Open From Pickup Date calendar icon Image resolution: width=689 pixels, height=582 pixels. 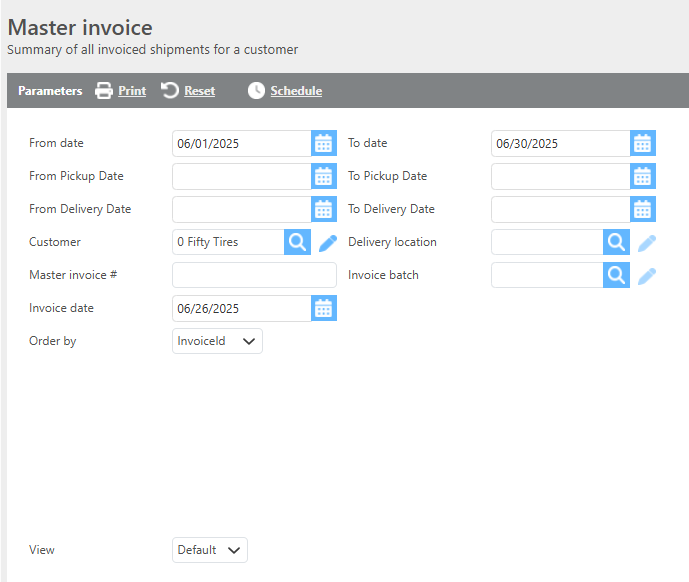click(x=323, y=176)
